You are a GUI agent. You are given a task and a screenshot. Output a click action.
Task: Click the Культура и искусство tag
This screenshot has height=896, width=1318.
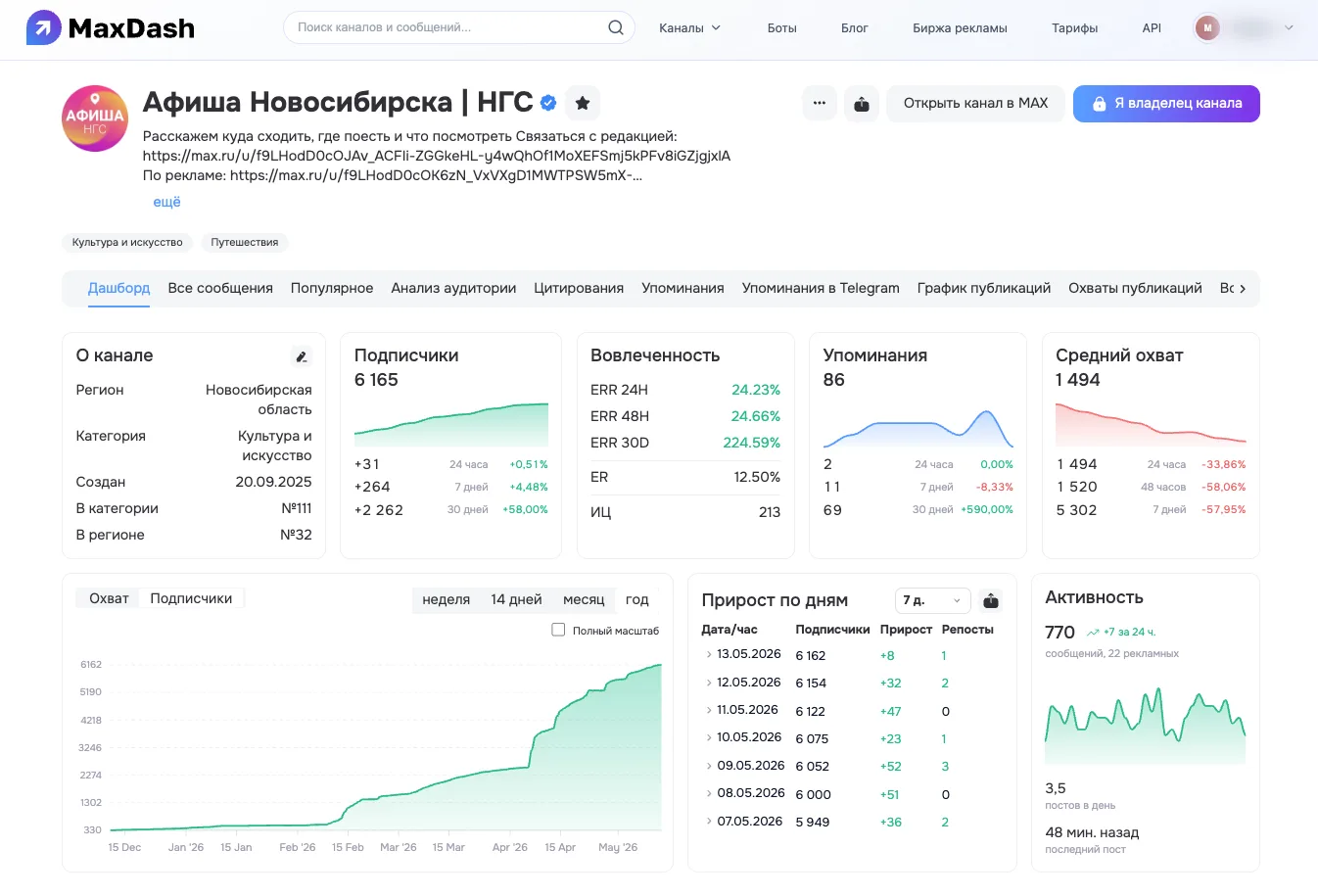[x=127, y=242]
